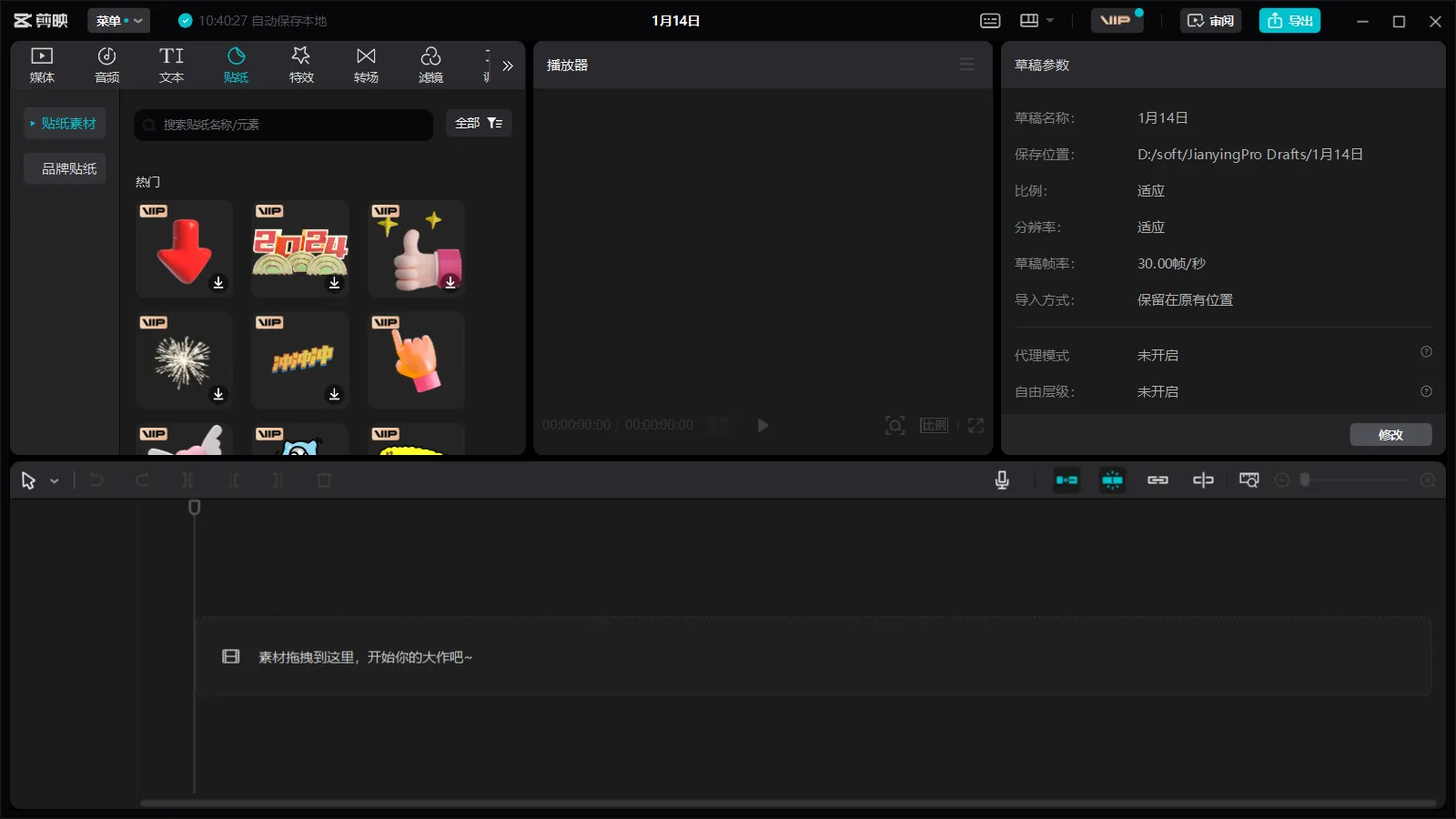Open the Effects (特效) panel icon

coord(301,65)
